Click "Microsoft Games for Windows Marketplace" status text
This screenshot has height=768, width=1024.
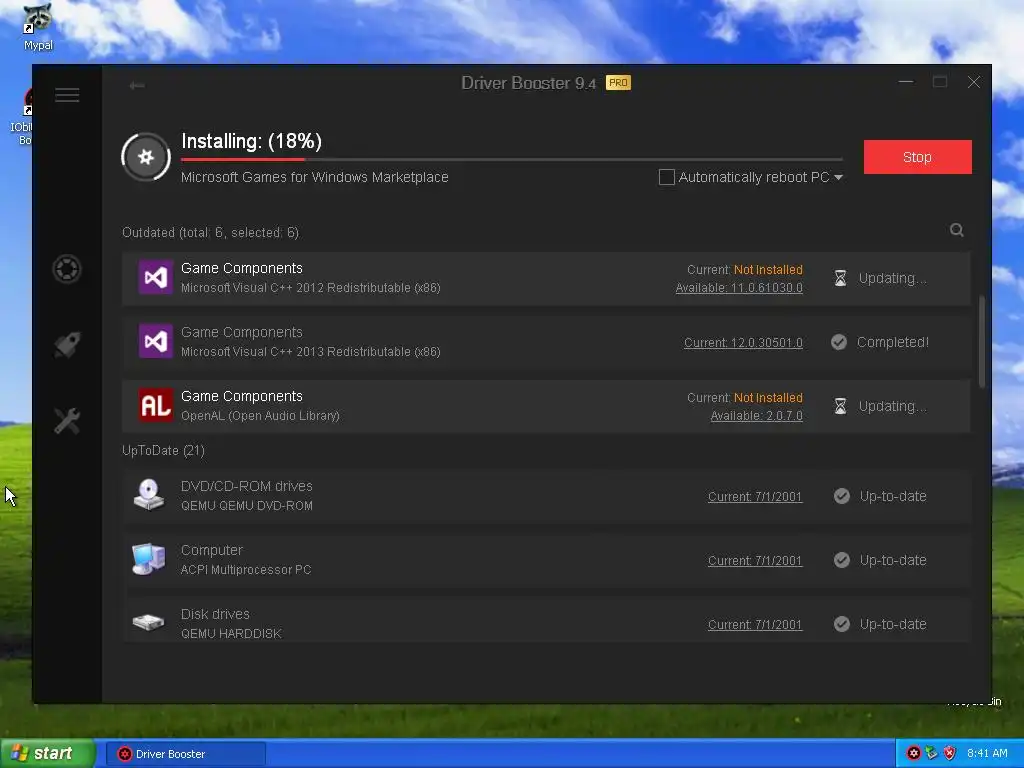click(315, 177)
